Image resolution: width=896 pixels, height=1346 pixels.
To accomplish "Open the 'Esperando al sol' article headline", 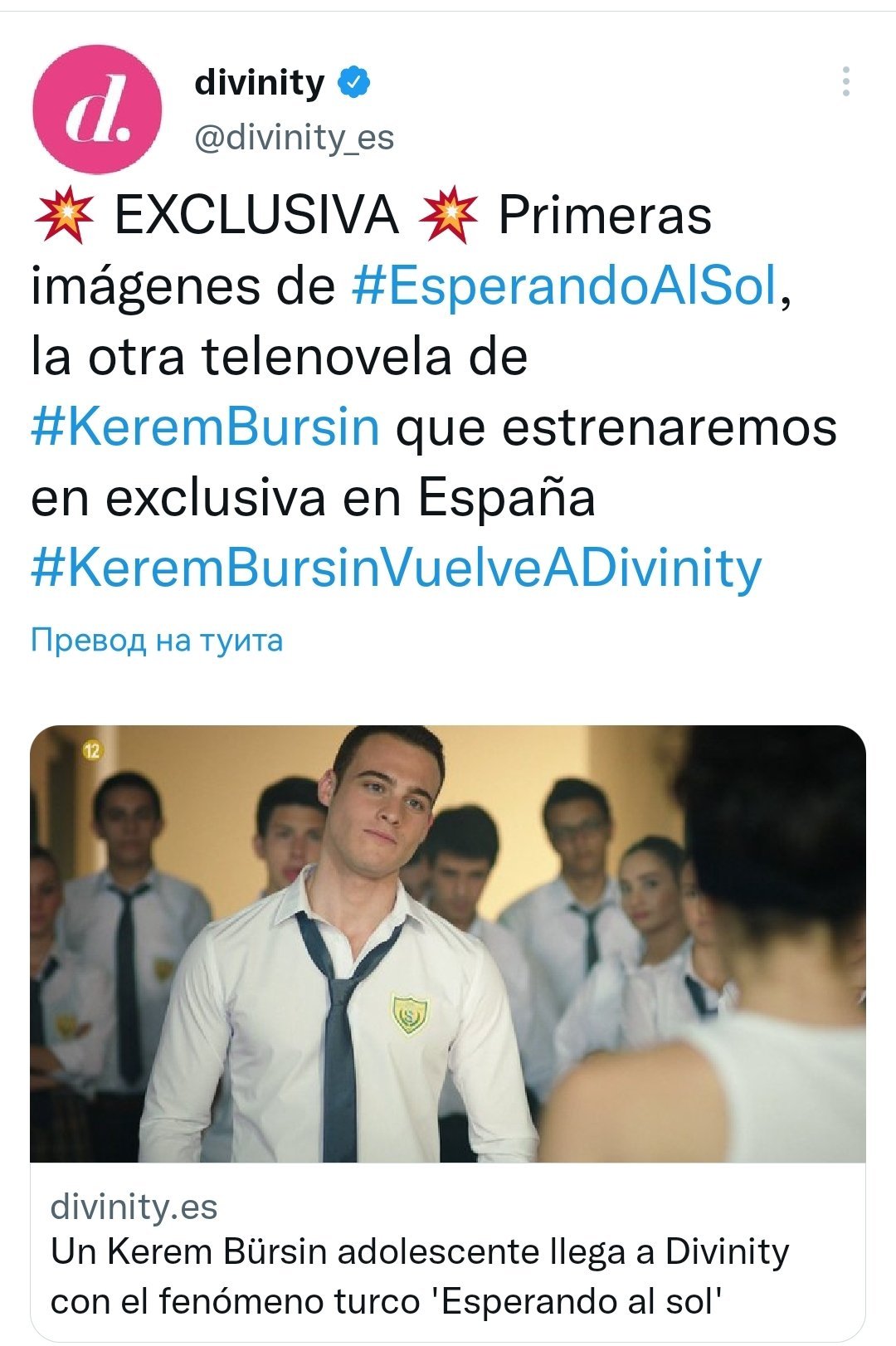I will [420, 1276].
